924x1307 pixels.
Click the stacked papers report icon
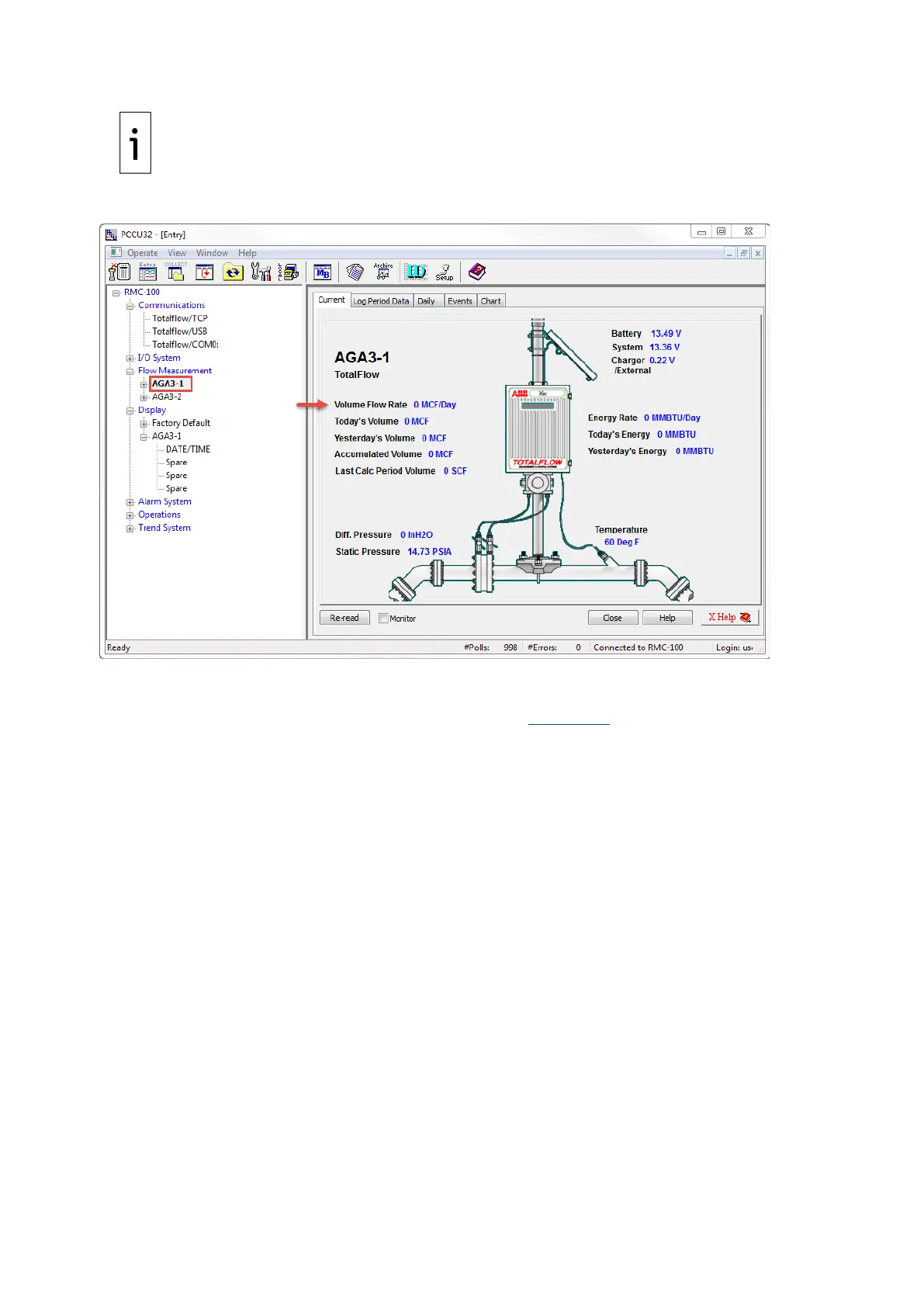pyautogui.click(x=355, y=272)
